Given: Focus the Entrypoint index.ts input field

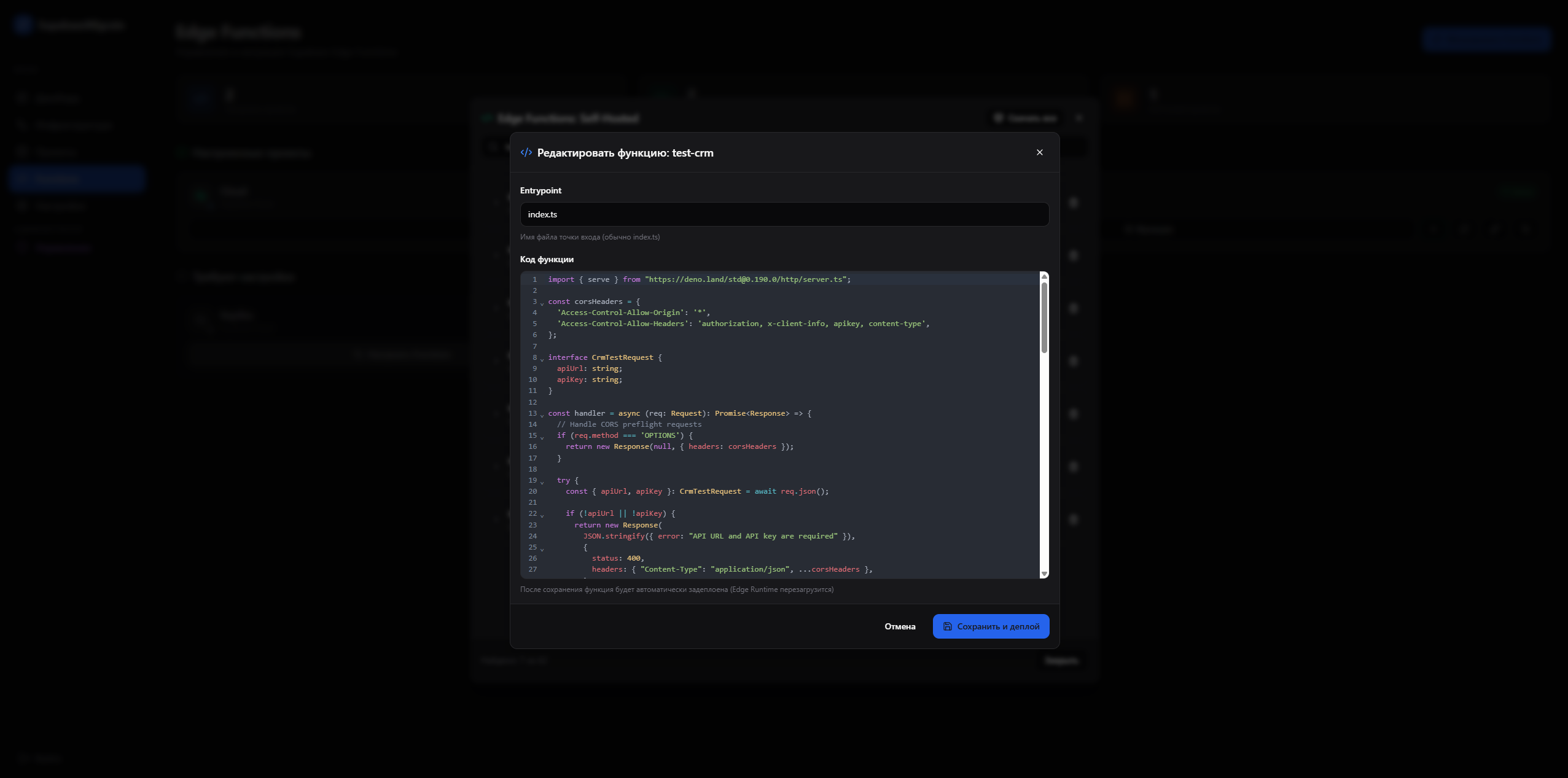Looking at the screenshot, I should [784, 214].
